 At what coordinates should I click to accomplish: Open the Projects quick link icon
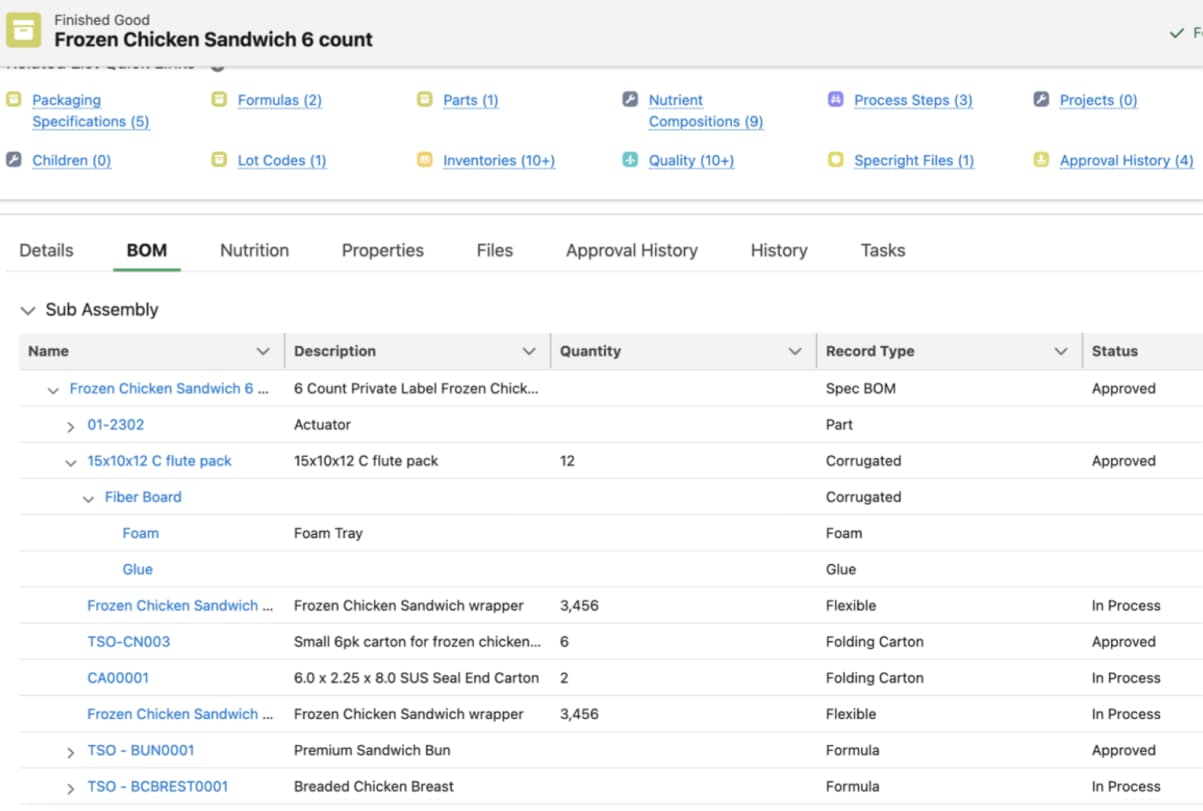pos(1039,100)
